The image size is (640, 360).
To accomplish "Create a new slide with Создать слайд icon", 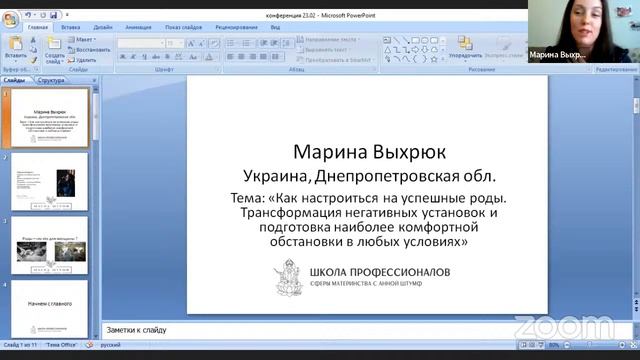I will (x=54, y=43).
